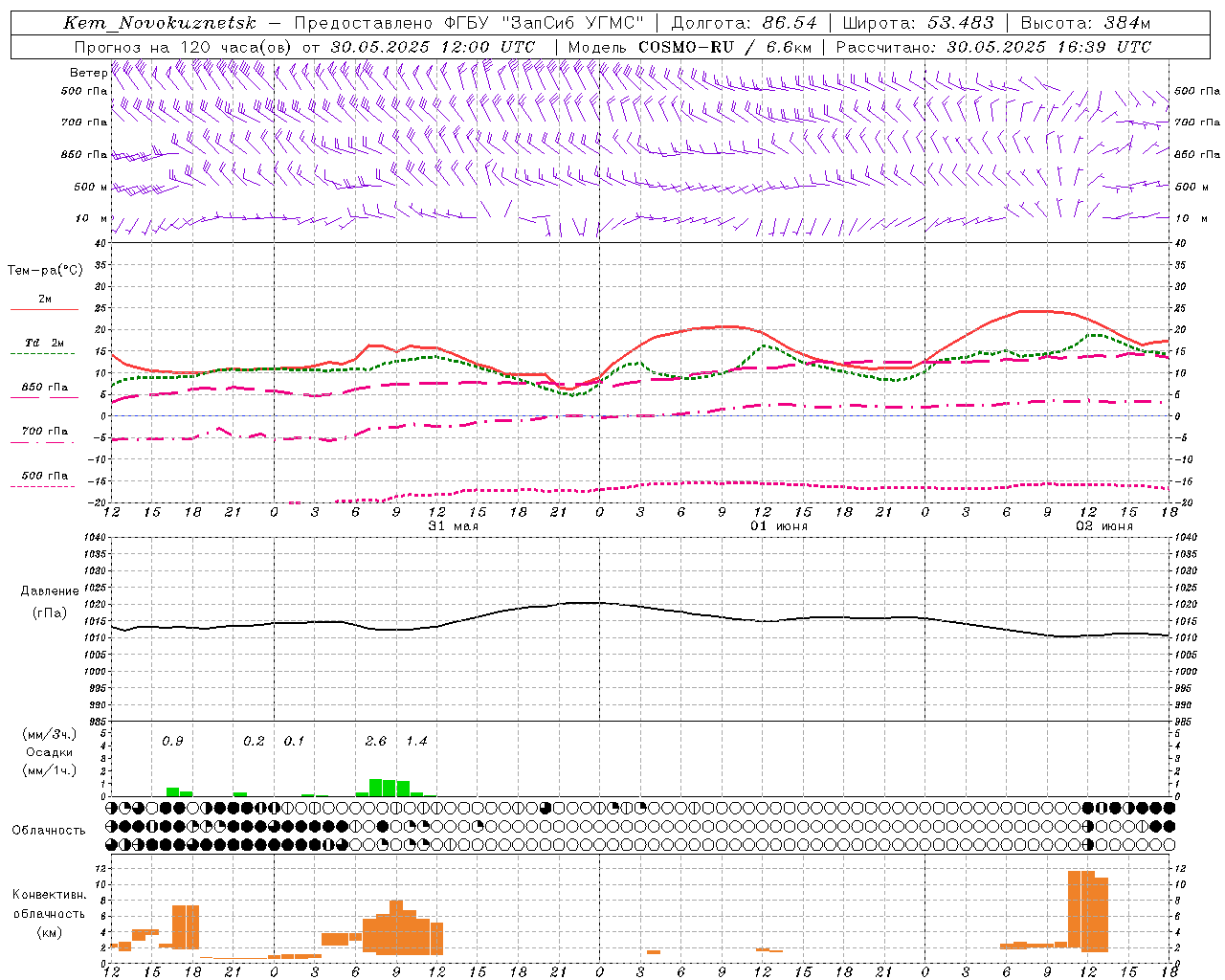This screenshot has width=1225, height=980.
Task: Click the date label 02 июня
Action: pos(1103,526)
